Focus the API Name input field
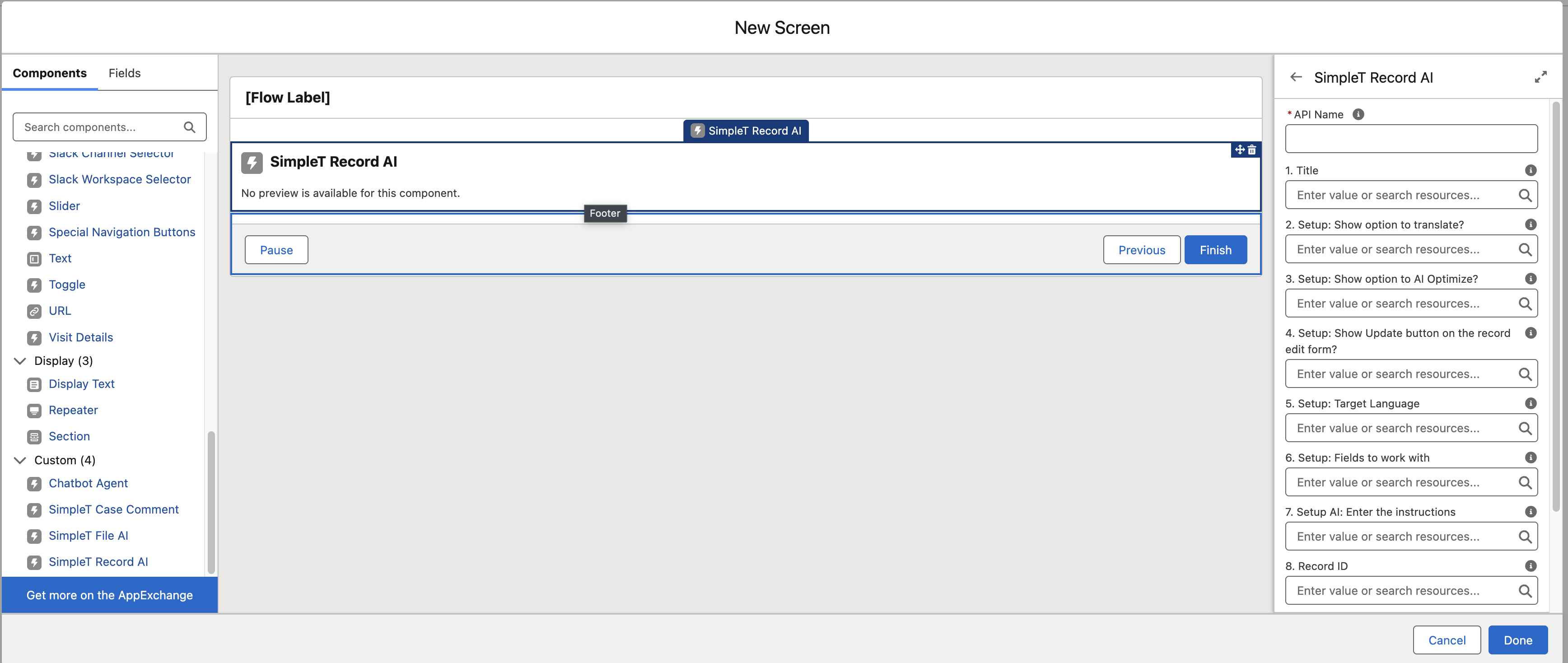The image size is (1568, 663). point(1411,139)
